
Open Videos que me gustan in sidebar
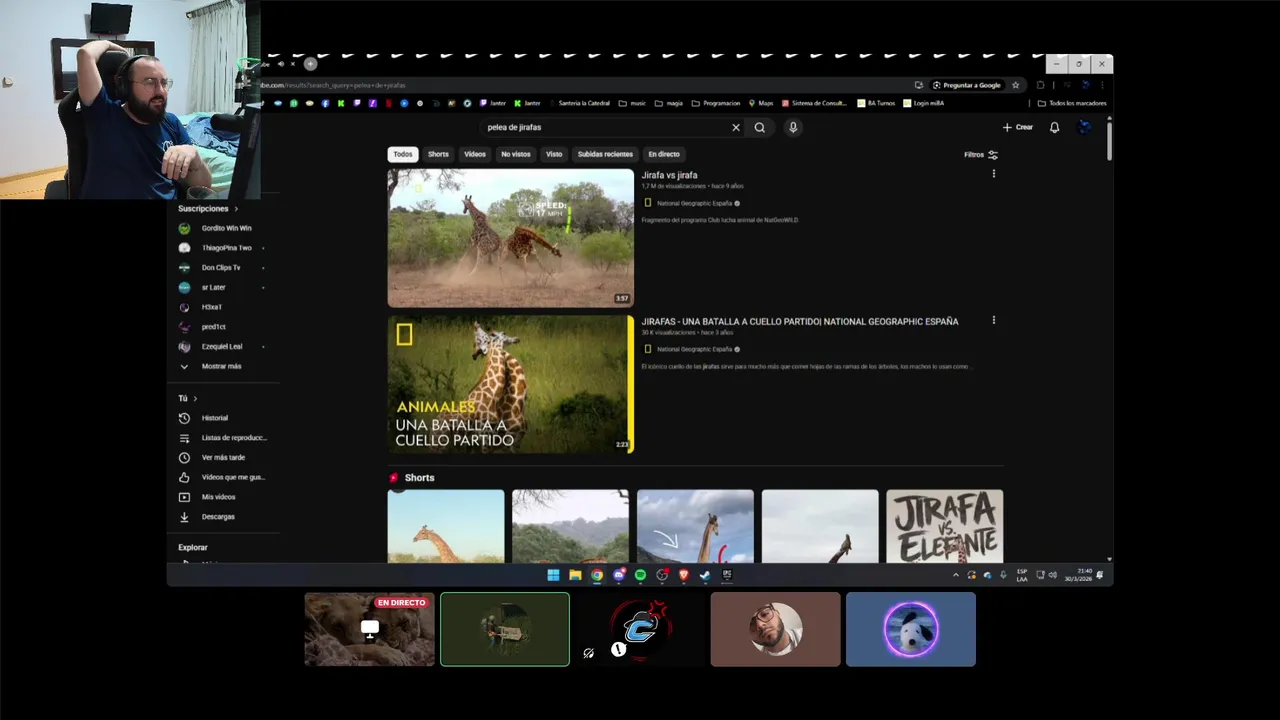point(222,477)
